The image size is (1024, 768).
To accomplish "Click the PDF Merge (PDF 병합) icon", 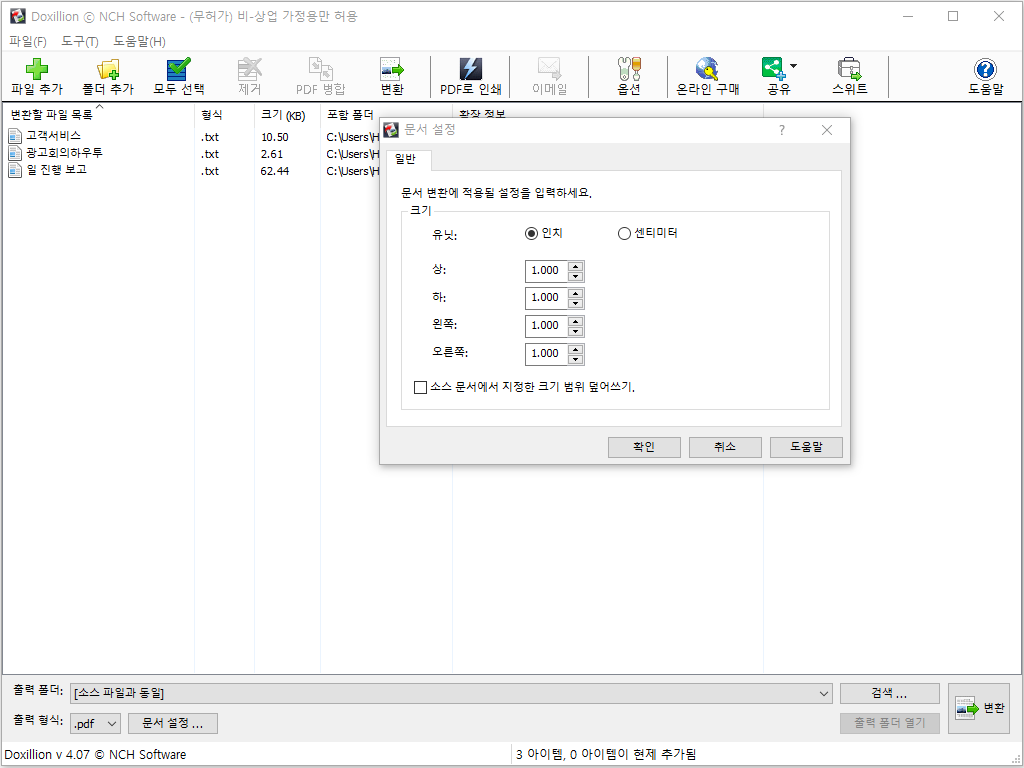I will click(x=321, y=69).
